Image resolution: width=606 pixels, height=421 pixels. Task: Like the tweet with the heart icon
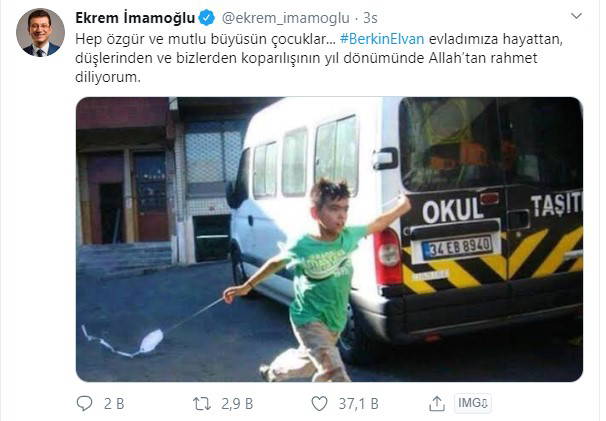319,404
